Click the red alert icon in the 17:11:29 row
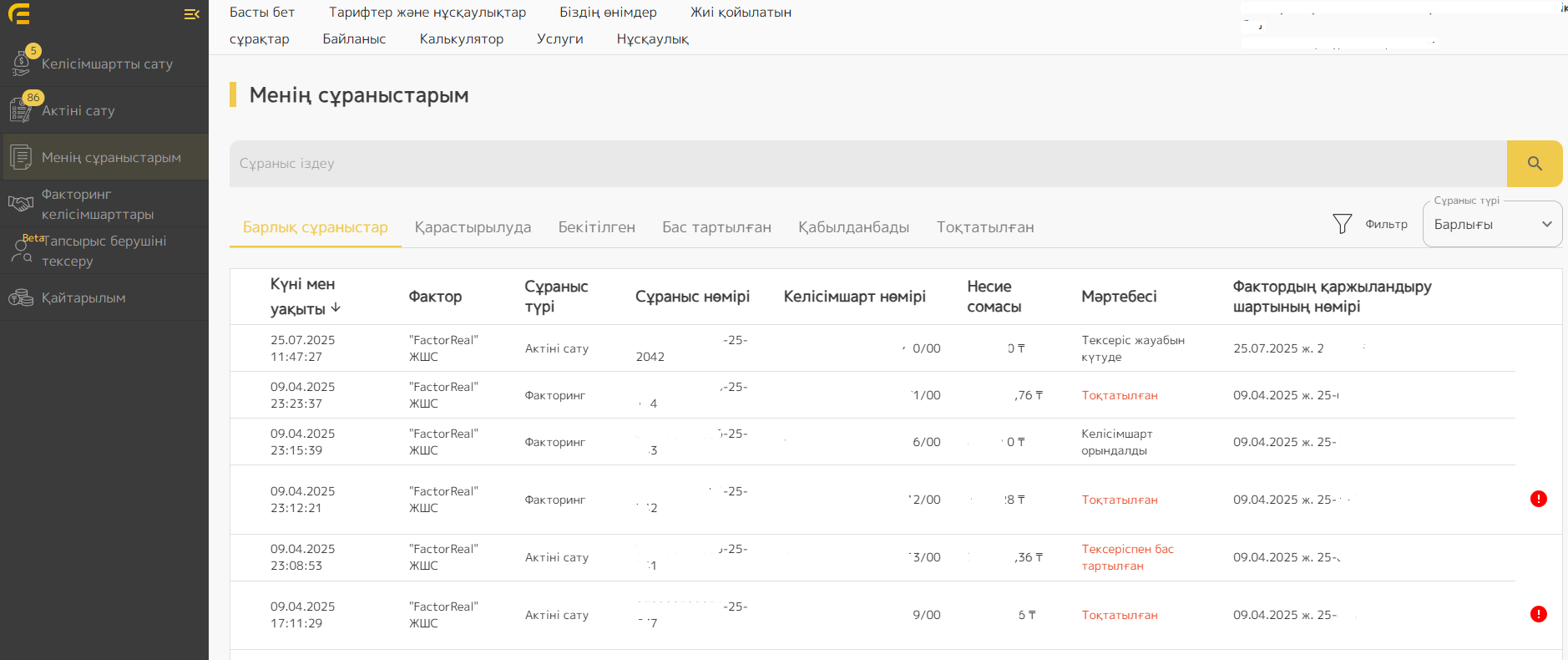This screenshot has height=660, width=1568. (x=1539, y=614)
